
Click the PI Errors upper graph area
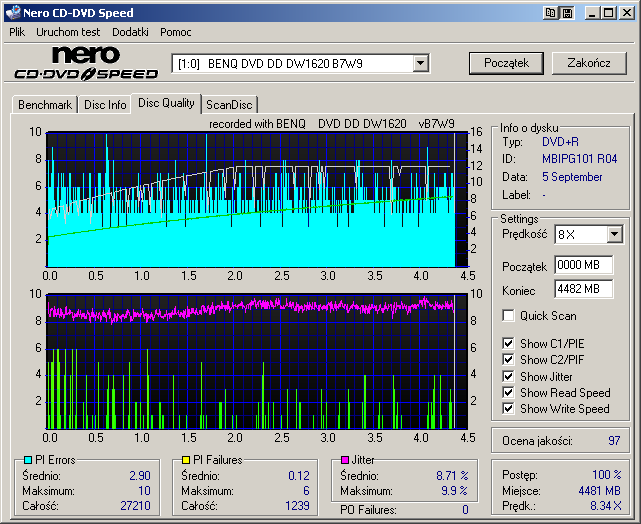pos(257,199)
